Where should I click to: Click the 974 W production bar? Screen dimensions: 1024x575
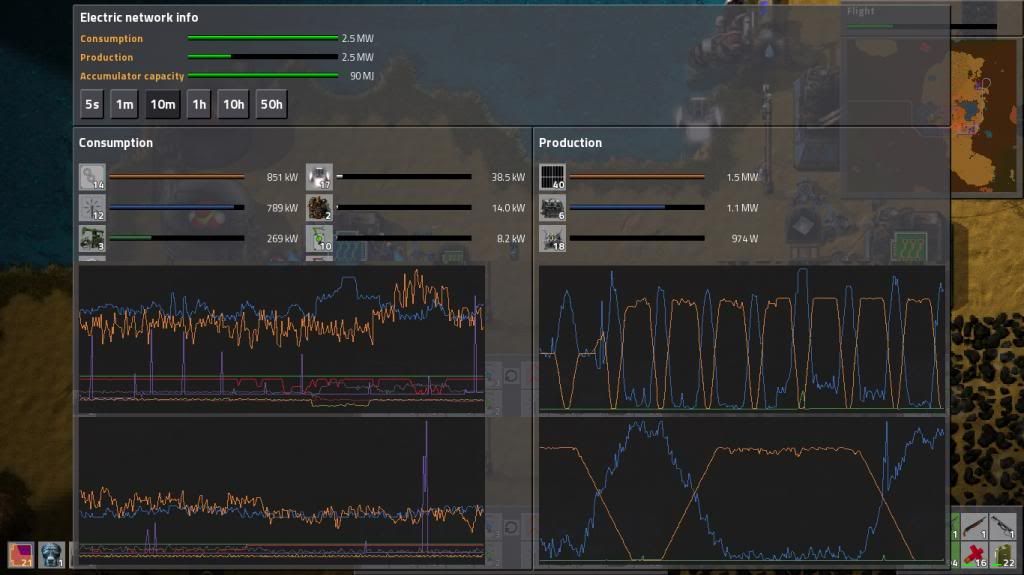[637, 238]
